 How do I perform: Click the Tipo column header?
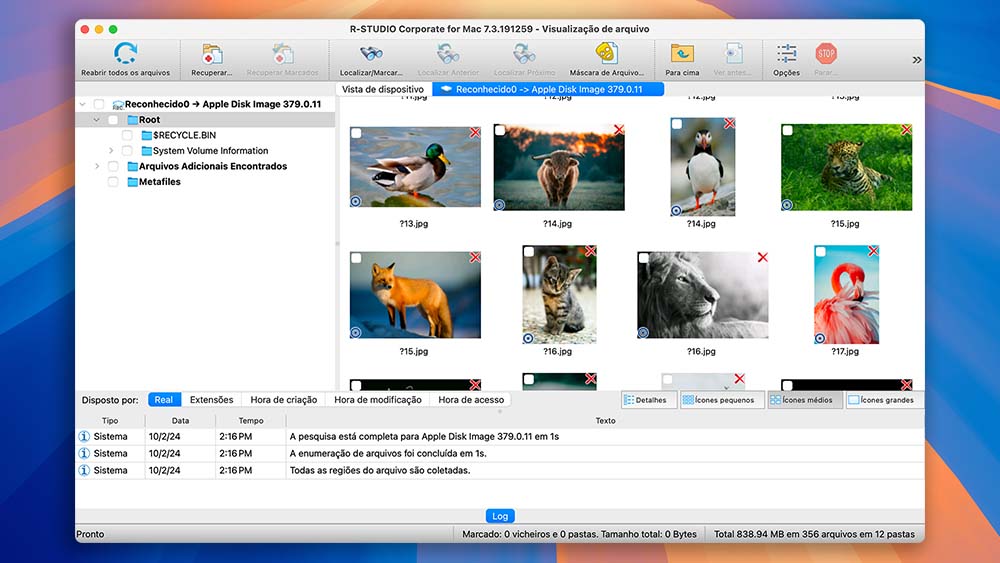click(x=110, y=421)
